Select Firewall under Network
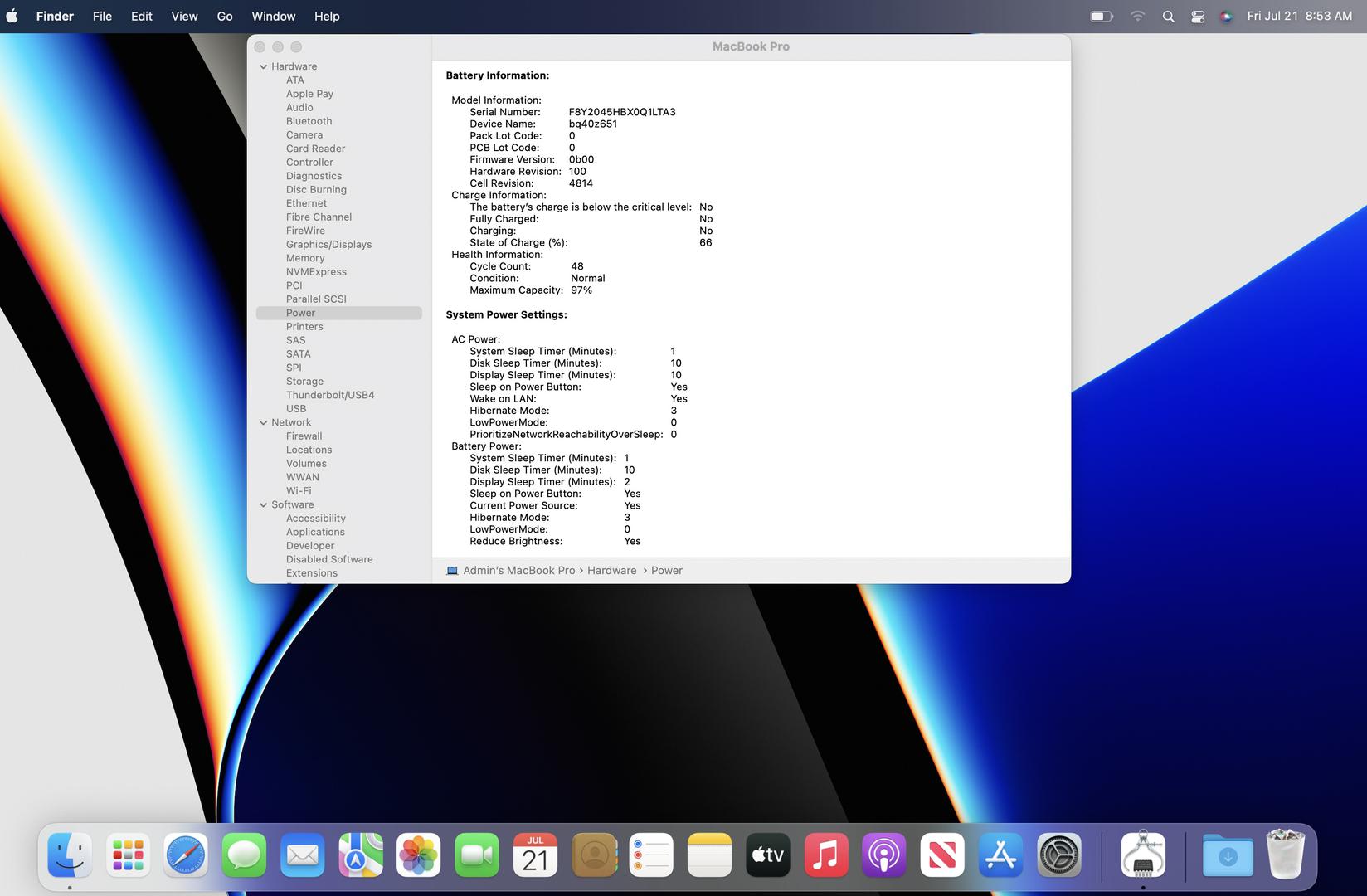Screen dimensions: 1367x896 [304, 436]
